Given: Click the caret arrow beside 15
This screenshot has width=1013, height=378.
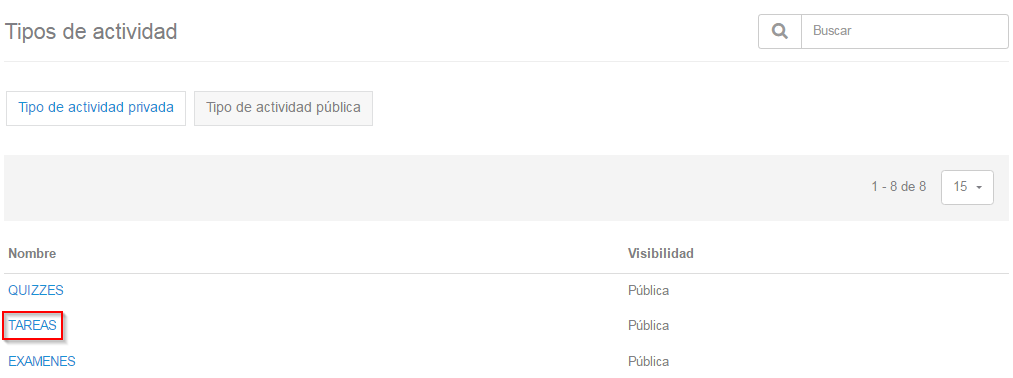Looking at the screenshot, I should point(979,188).
